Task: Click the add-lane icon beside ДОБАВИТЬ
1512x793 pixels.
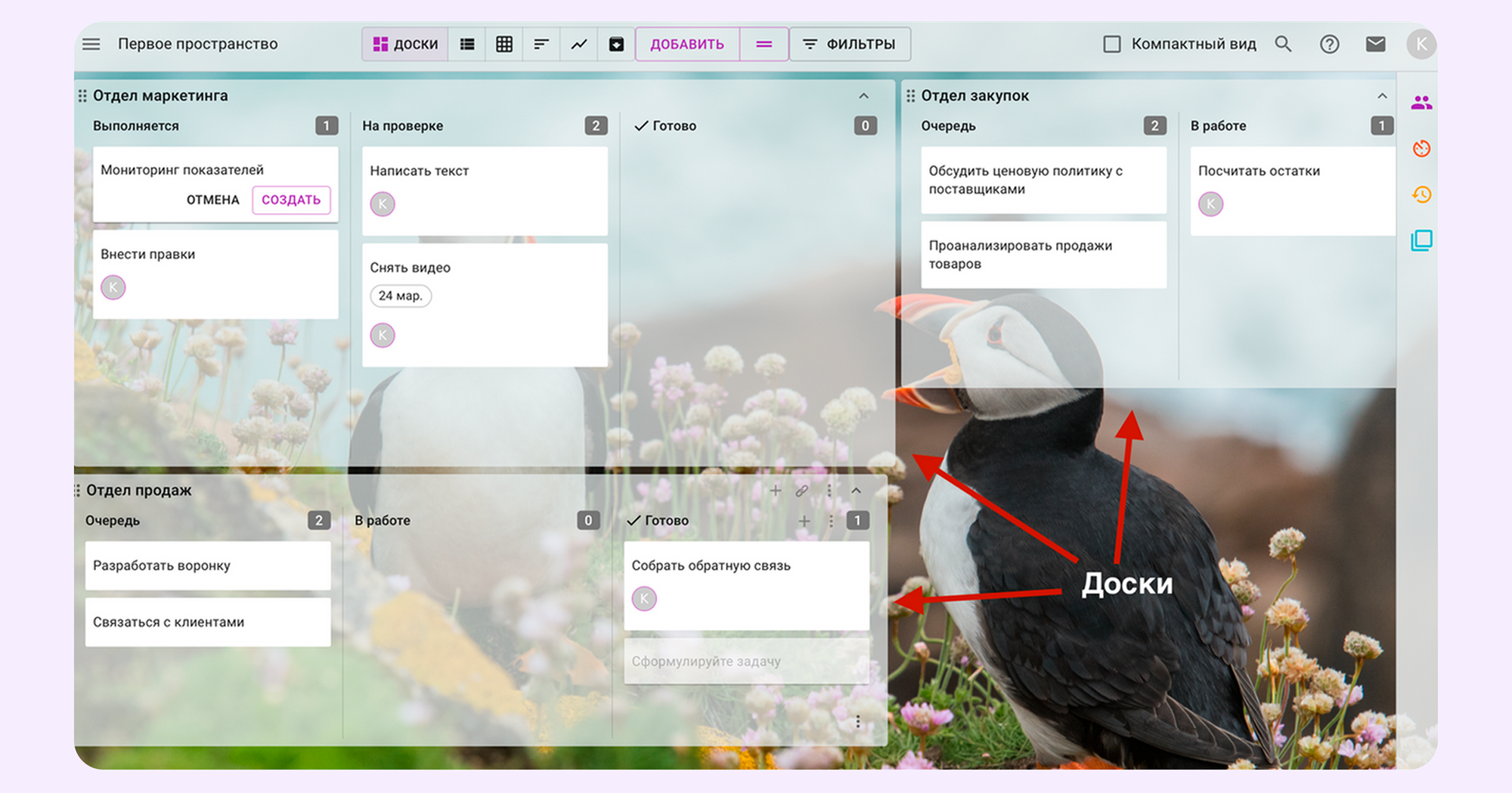Action: pos(764,44)
